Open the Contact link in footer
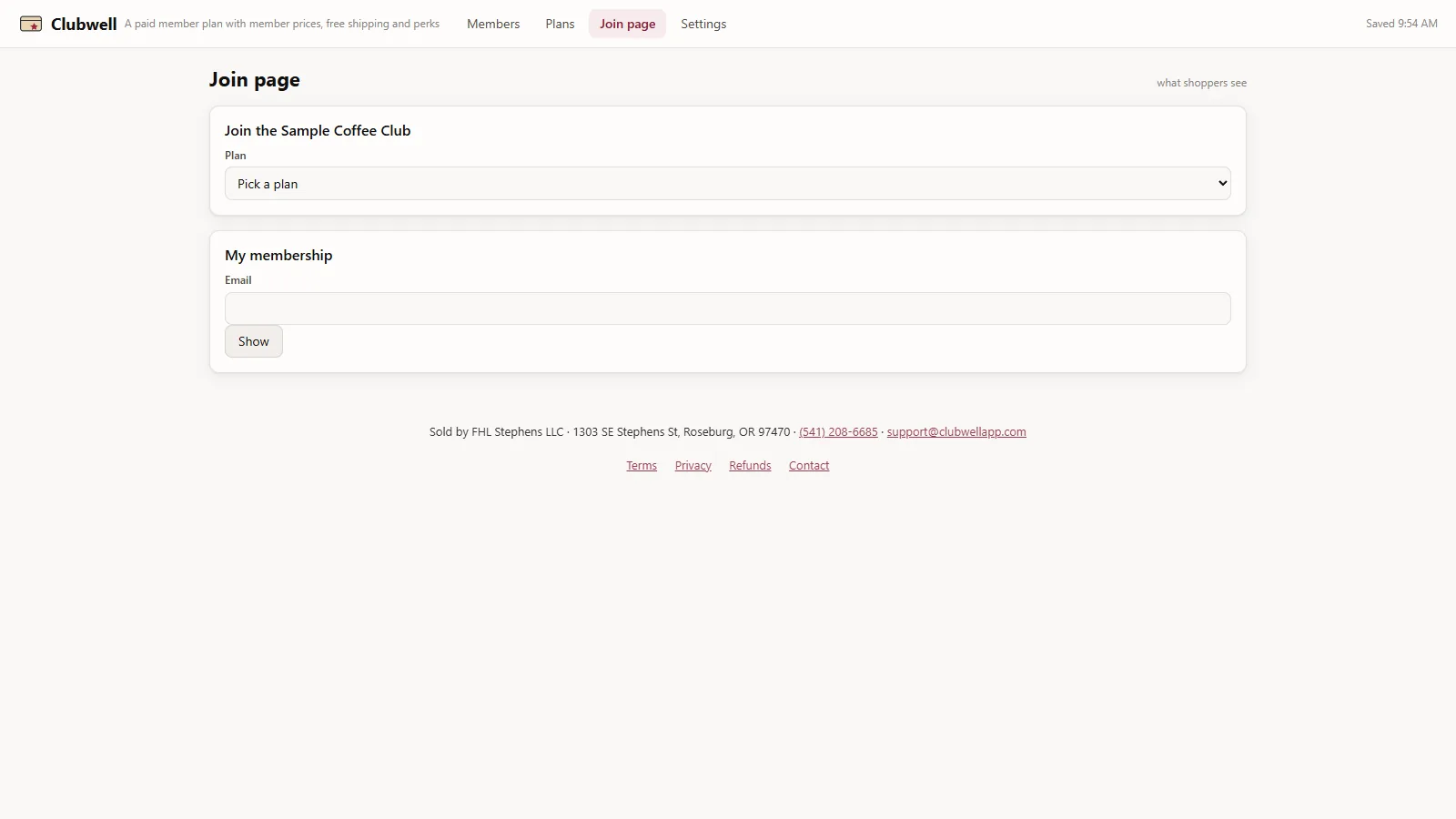 tap(809, 466)
